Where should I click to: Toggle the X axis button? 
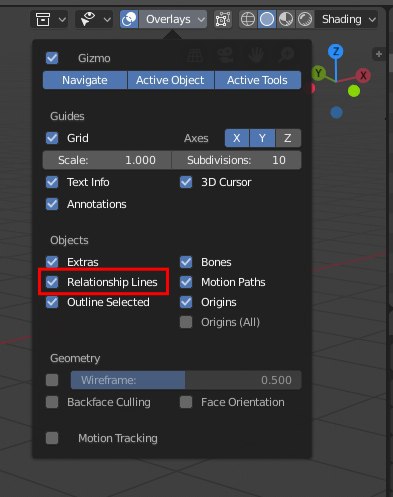(x=237, y=138)
